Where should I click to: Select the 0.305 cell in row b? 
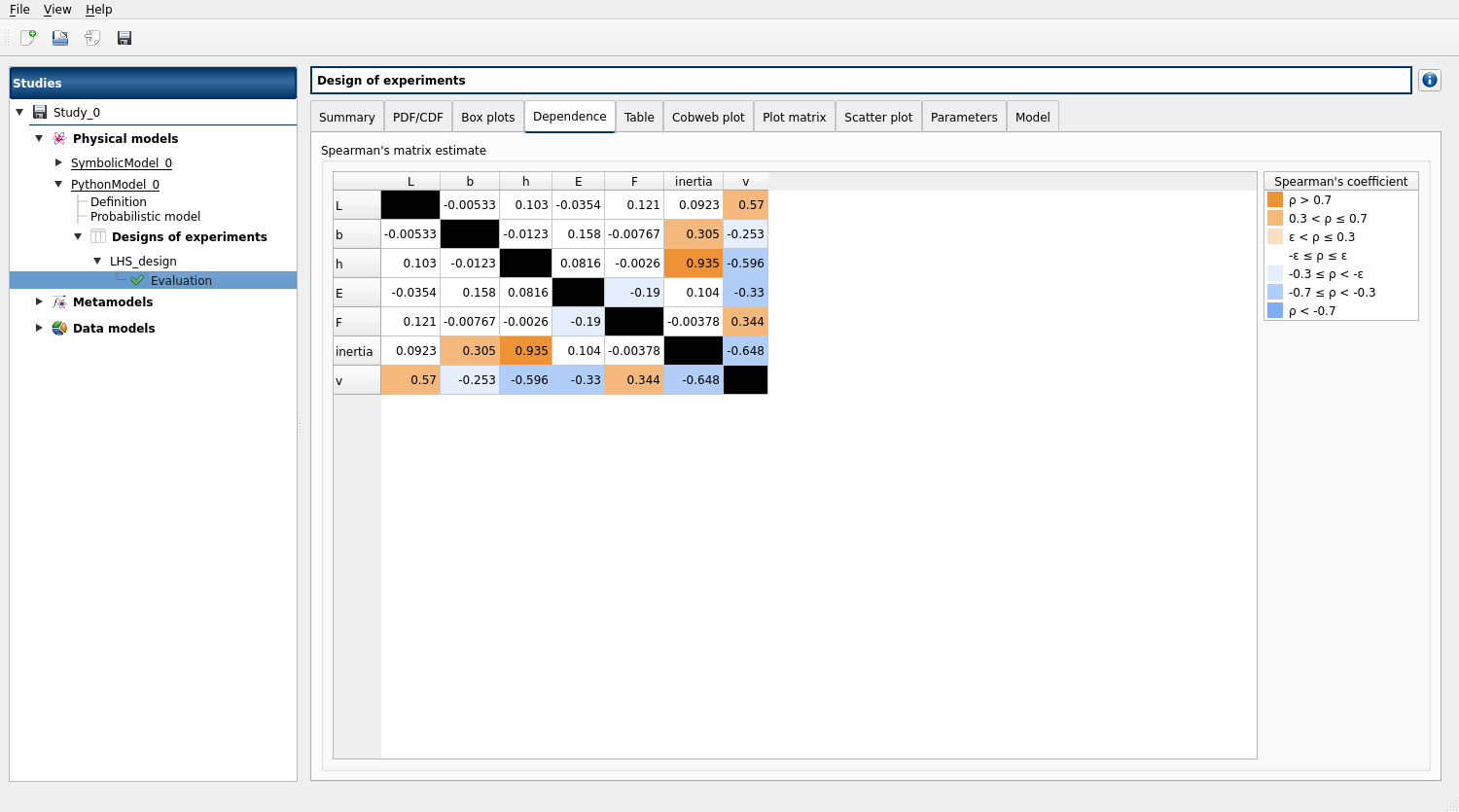pos(694,233)
